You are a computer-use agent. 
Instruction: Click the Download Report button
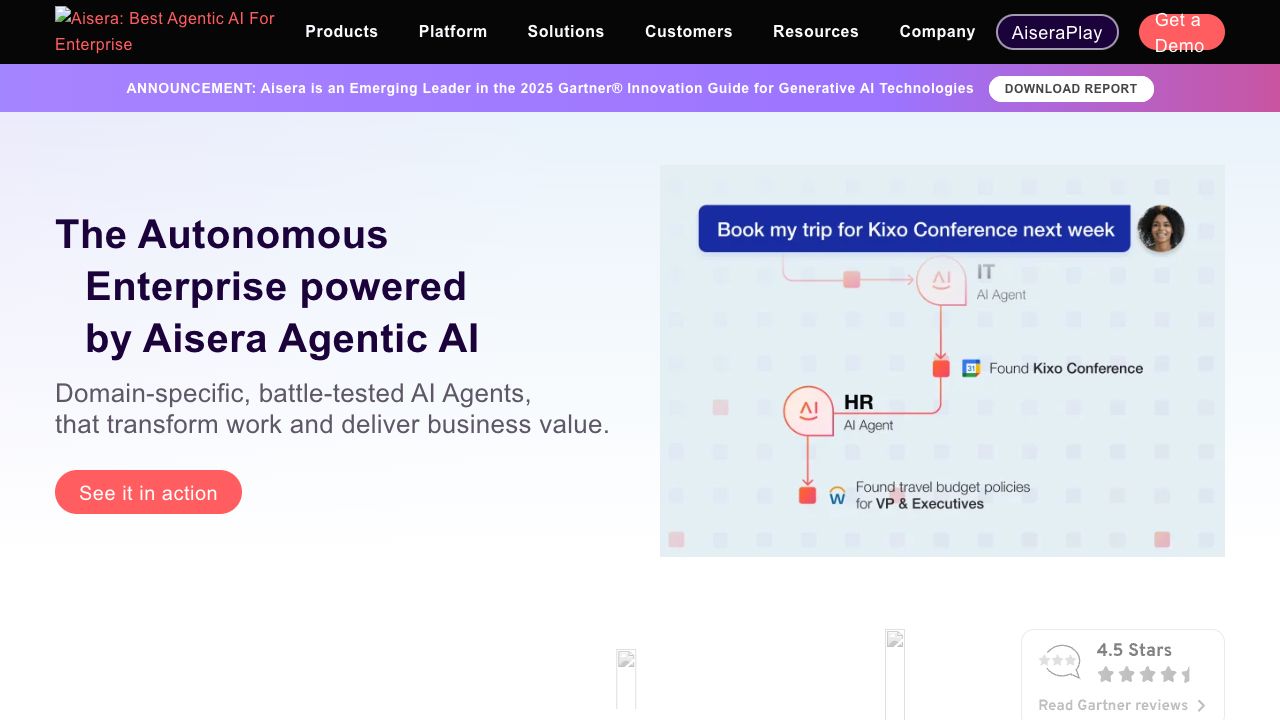1070,89
